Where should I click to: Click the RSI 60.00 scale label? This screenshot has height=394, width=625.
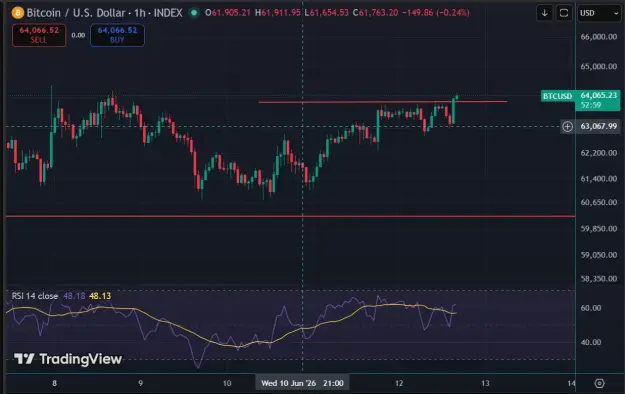click(591, 308)
